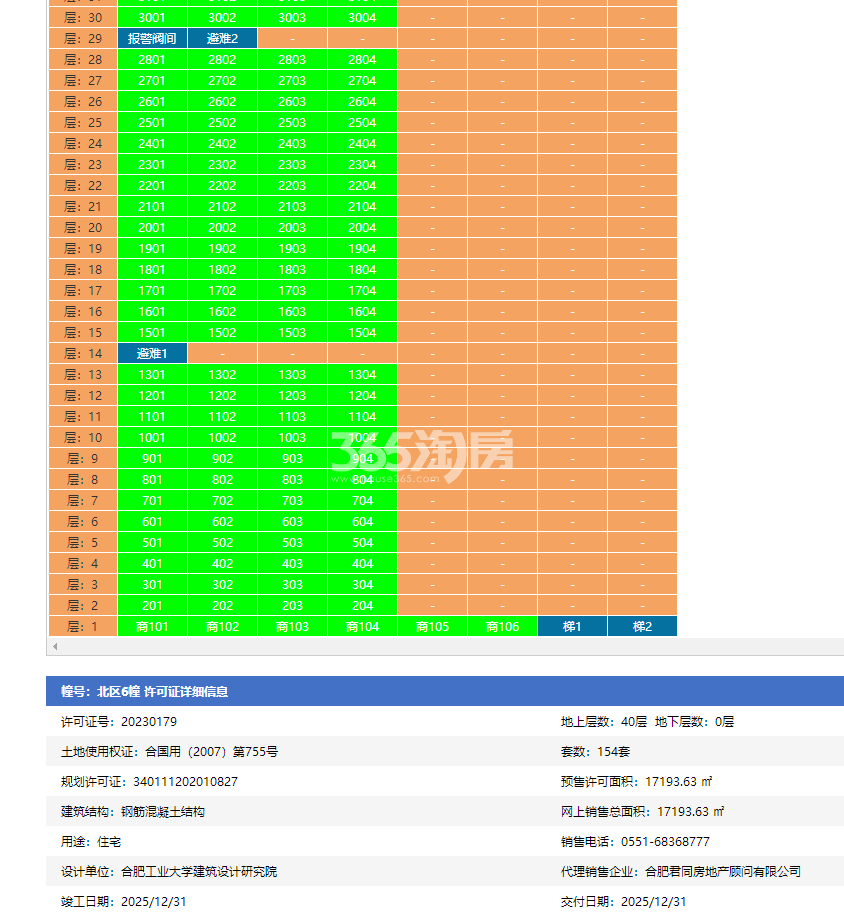Click the horizontal scrollbar left arrow
This screenshot has width=844, height=914.
pos(55,646)
